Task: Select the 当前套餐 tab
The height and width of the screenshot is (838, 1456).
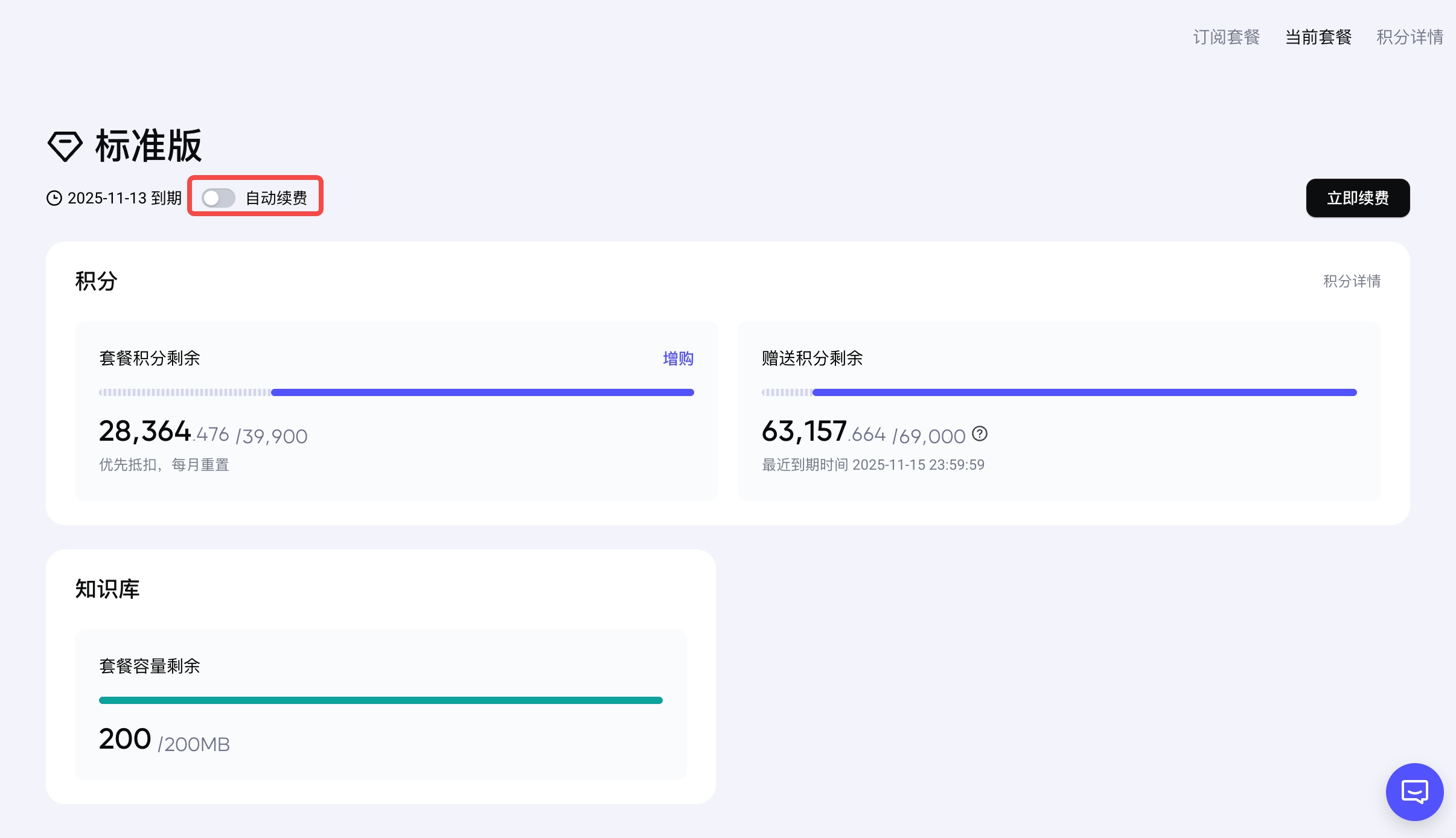Action: (1318, 37)
